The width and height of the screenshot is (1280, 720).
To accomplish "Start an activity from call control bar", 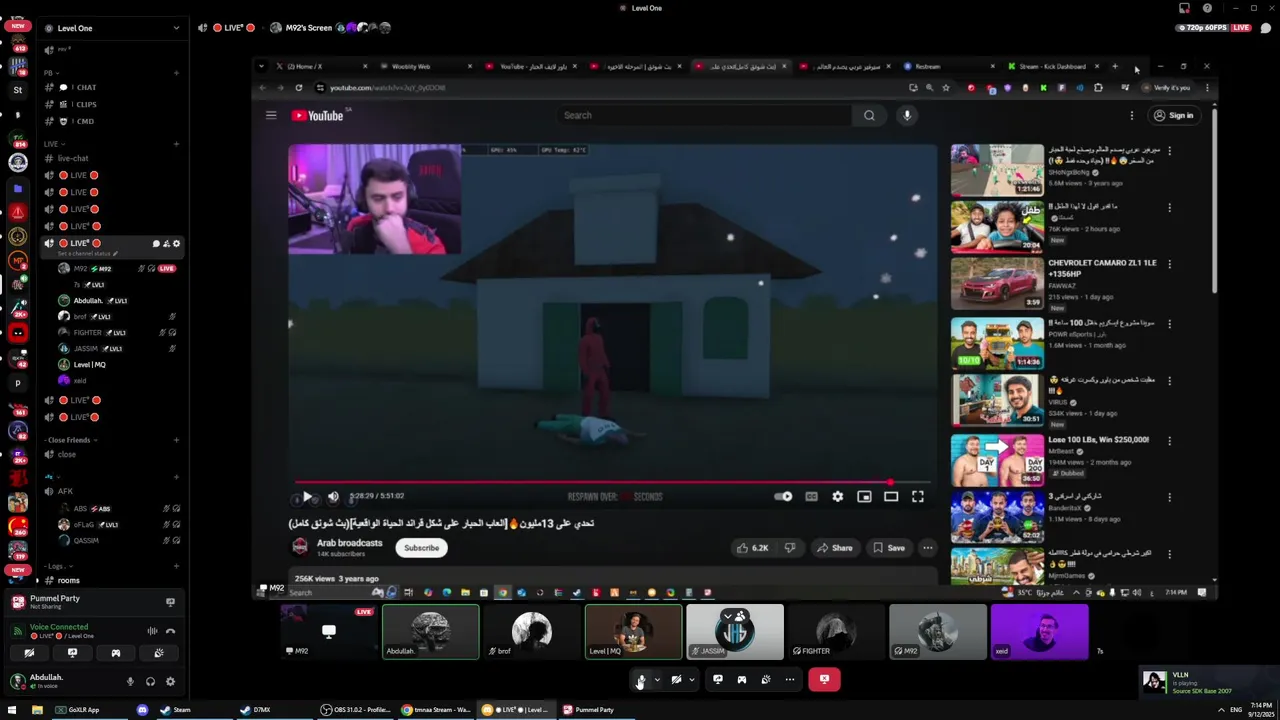I will click(x=741, y=679).
